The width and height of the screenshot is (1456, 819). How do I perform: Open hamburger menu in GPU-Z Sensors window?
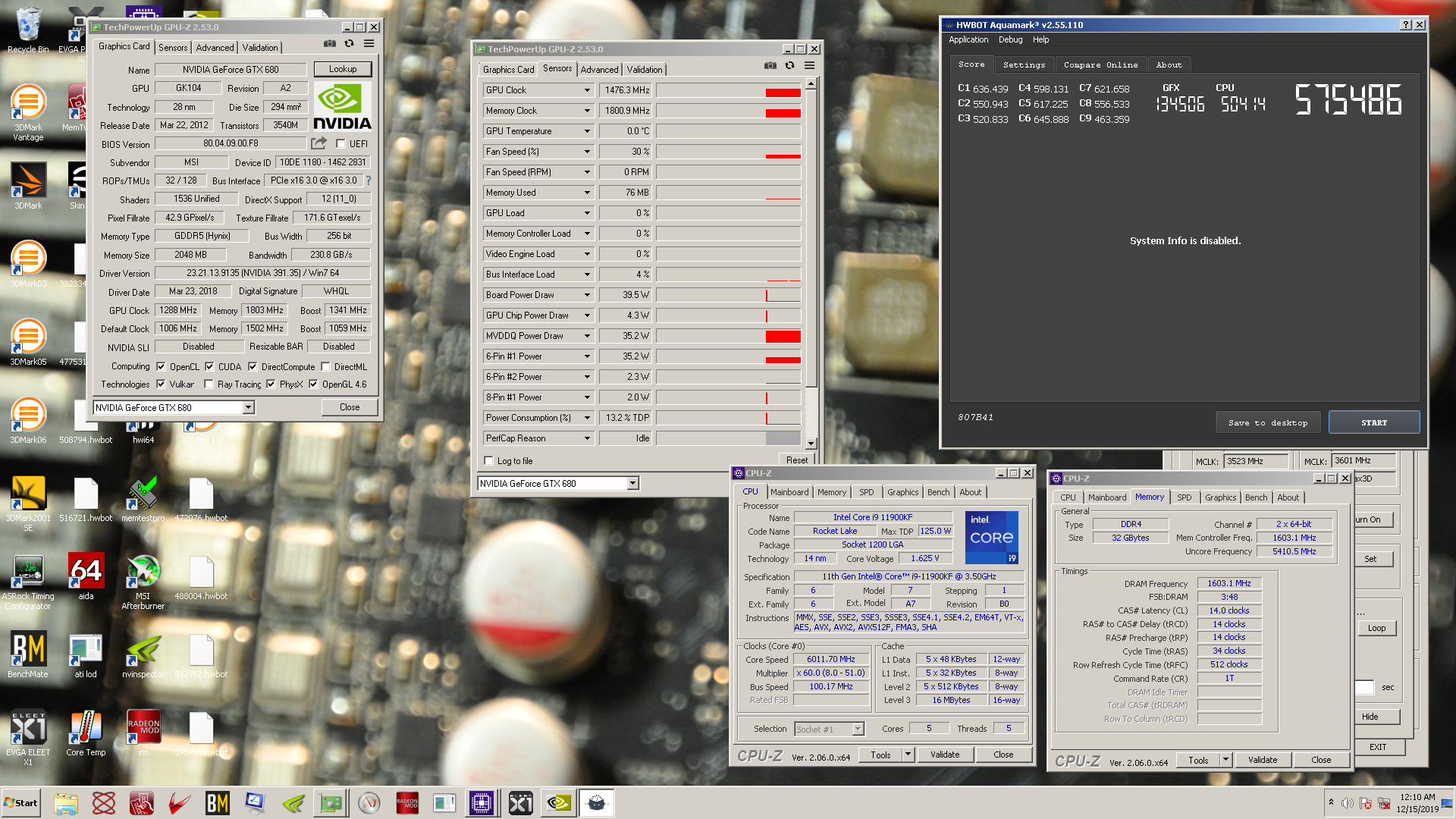810,66
